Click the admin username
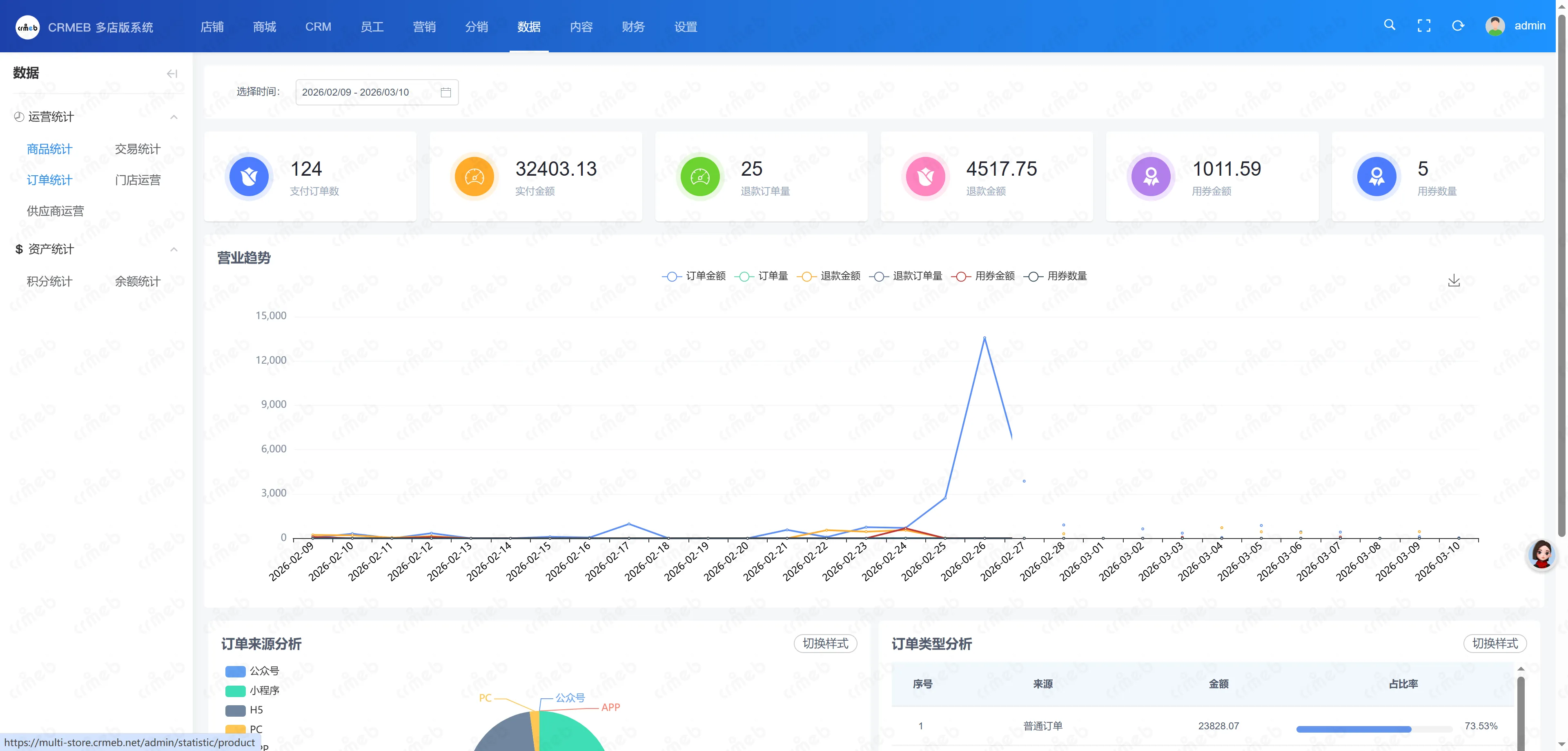Viewport: 1568px width, 751px height. [1530, 26]
